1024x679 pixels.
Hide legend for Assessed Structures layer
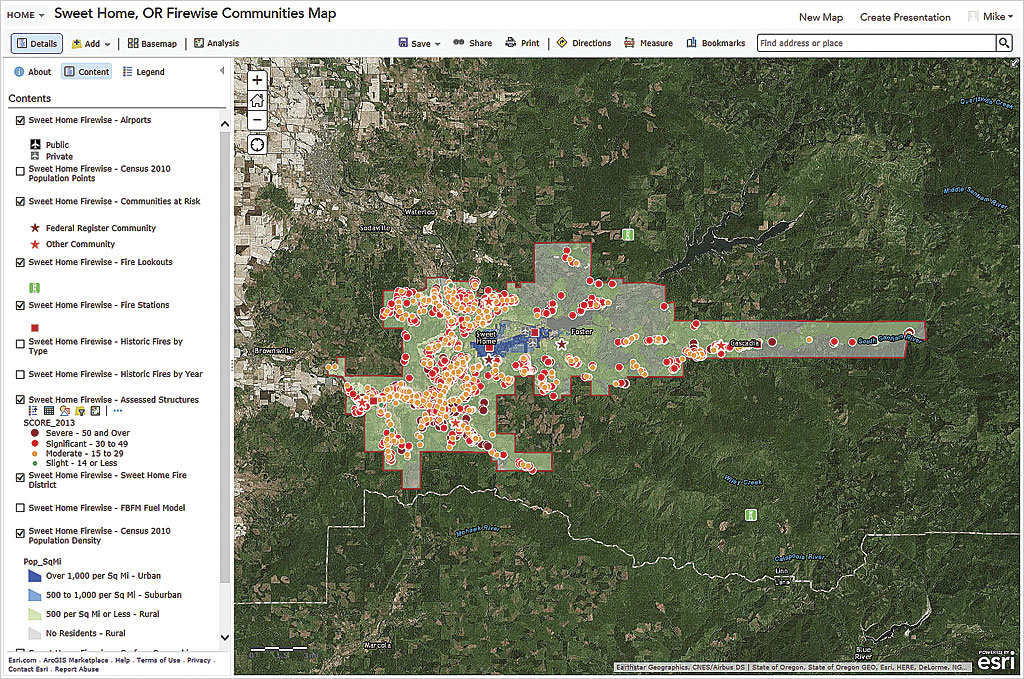33,411
